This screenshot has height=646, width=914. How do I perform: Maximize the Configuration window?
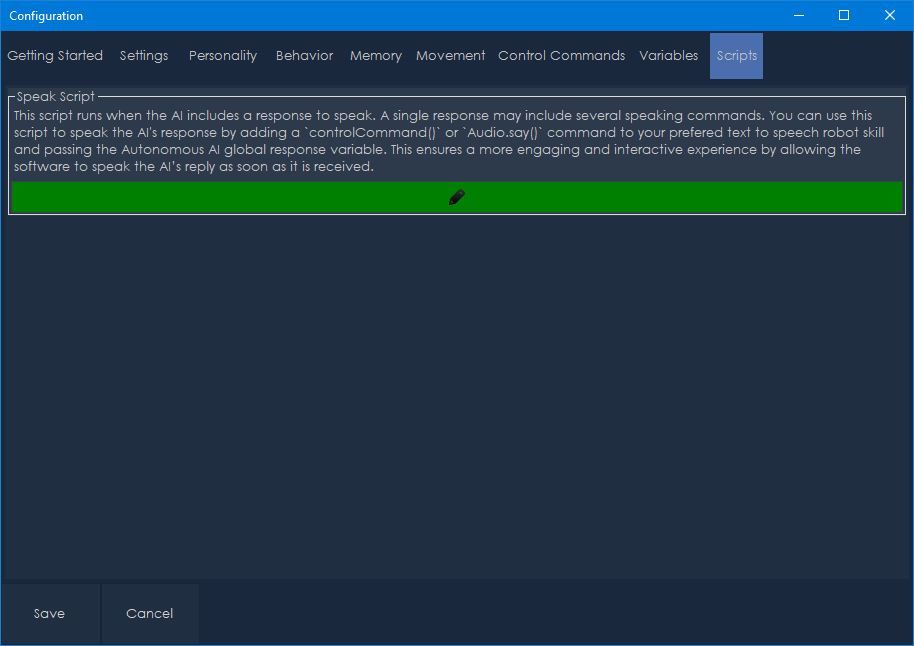tap(844, 15)
